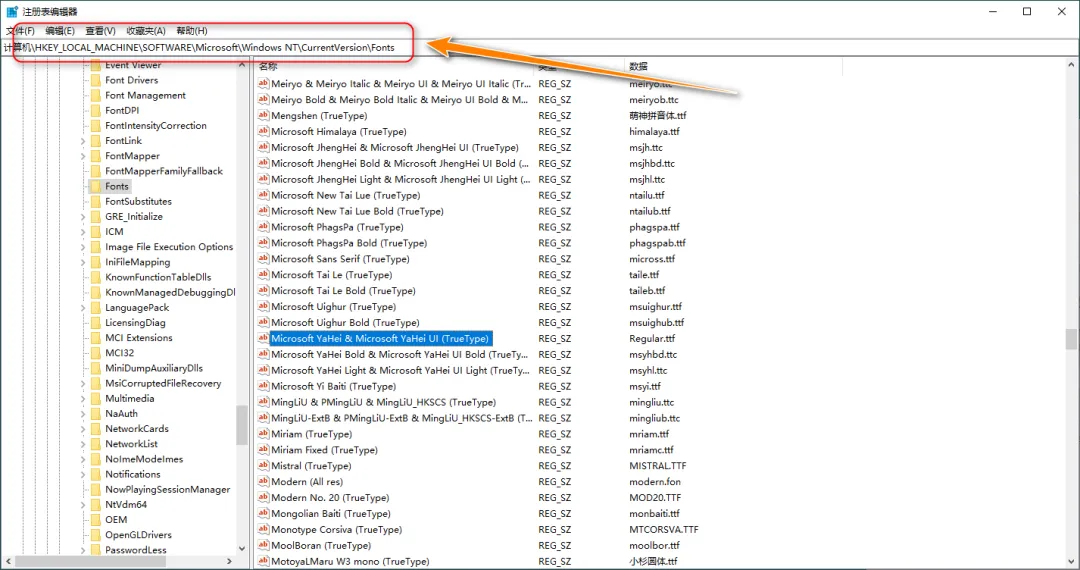The width and height of the screenshot is (1080, 570).
Task: Click the string icon for Modern No. 20
Action: (x=263, y=497)
